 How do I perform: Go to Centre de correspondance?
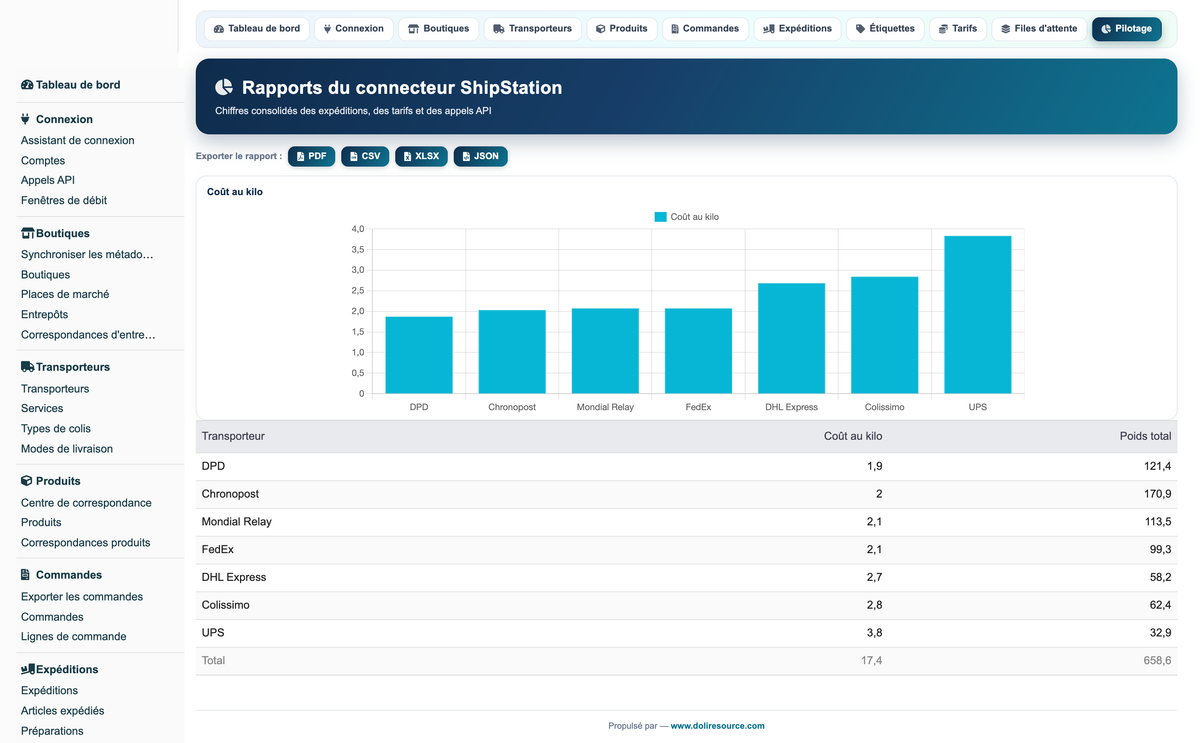tap(86, 503)
